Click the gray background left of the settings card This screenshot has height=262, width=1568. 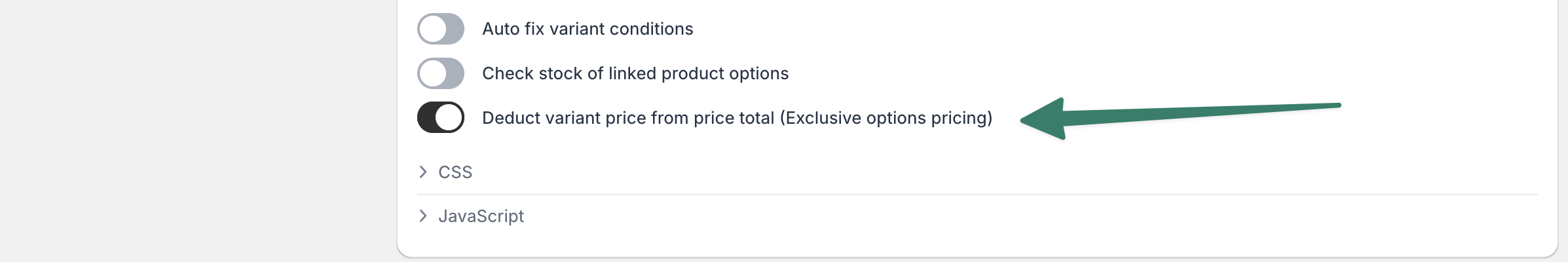(x=196, y=131)
